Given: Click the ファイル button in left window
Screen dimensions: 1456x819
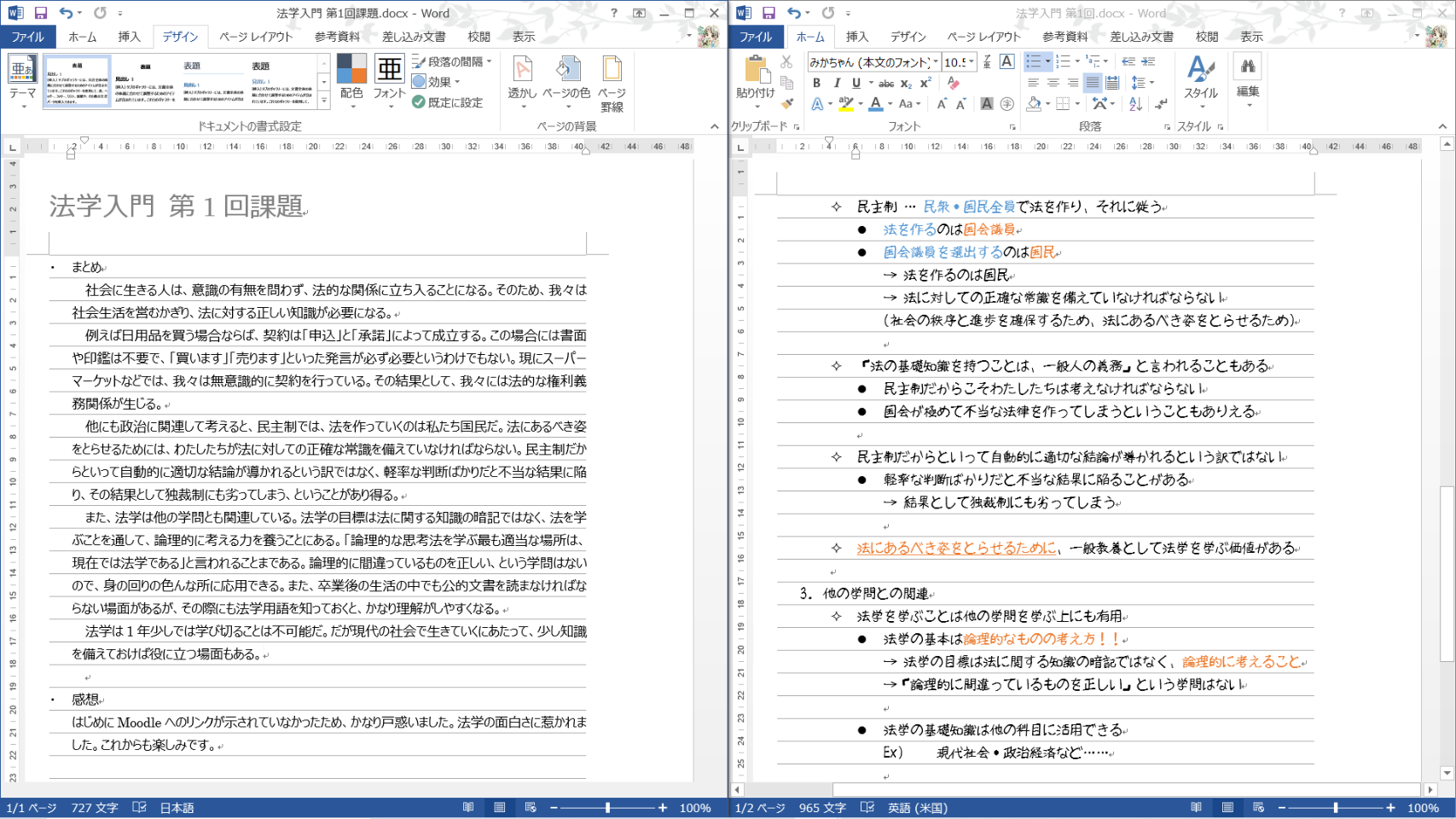Looking at the screenshot, I should (x=28, y=37).
